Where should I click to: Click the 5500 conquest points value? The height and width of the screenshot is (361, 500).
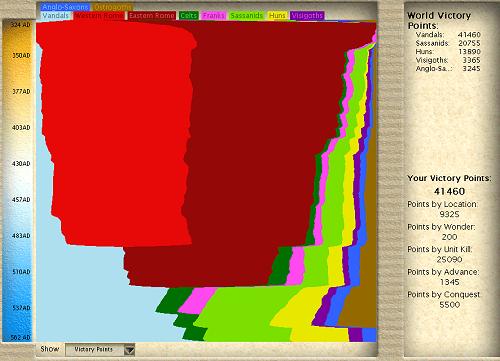pyautogui.click(x=449, y=305)
